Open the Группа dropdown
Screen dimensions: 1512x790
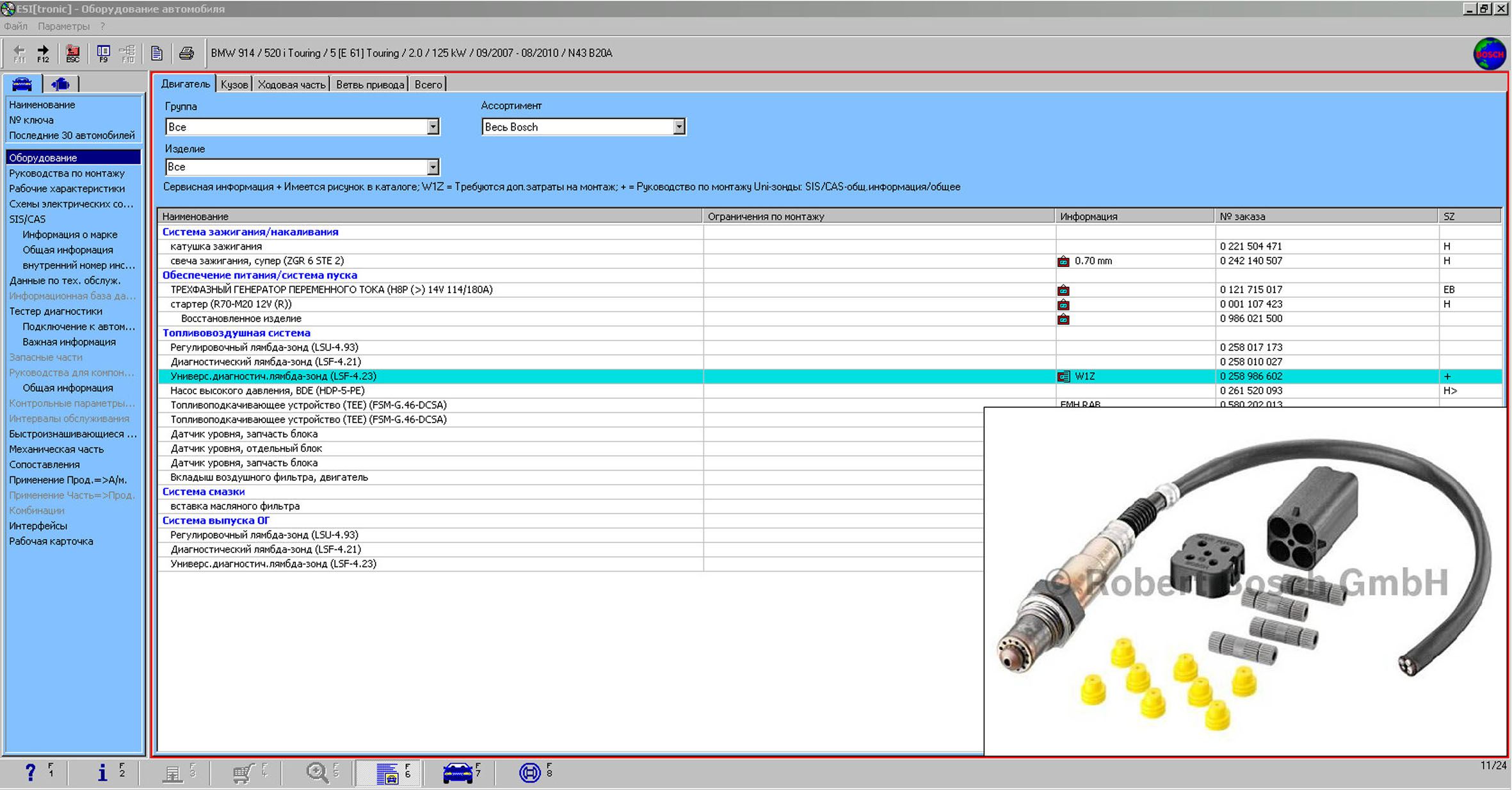433,127
